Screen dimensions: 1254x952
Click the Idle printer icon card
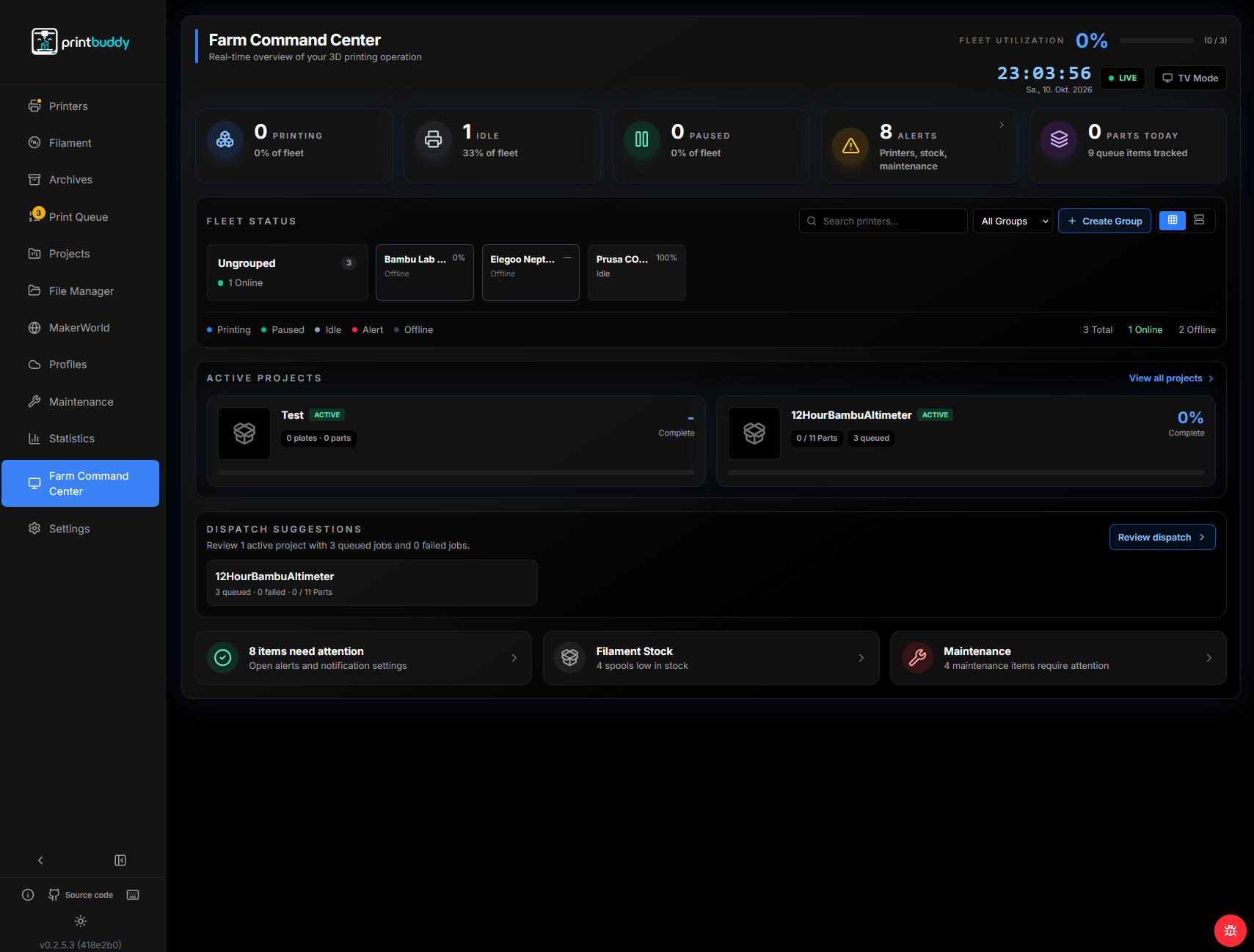pyautogui.click(x=434, y=139)
